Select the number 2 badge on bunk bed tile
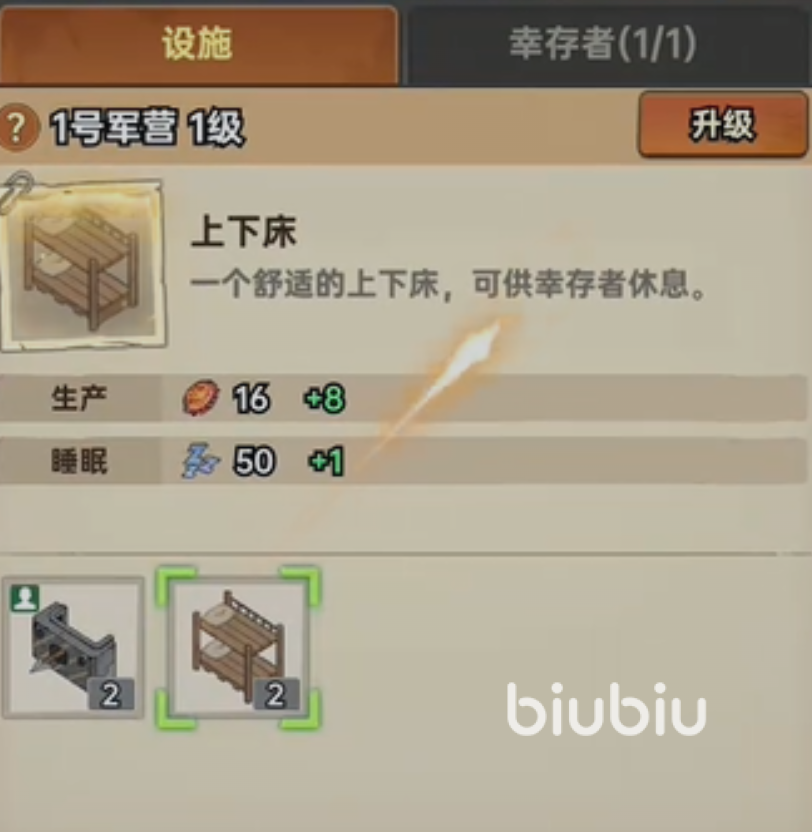 pyautogui.click(x=276, y=694)
